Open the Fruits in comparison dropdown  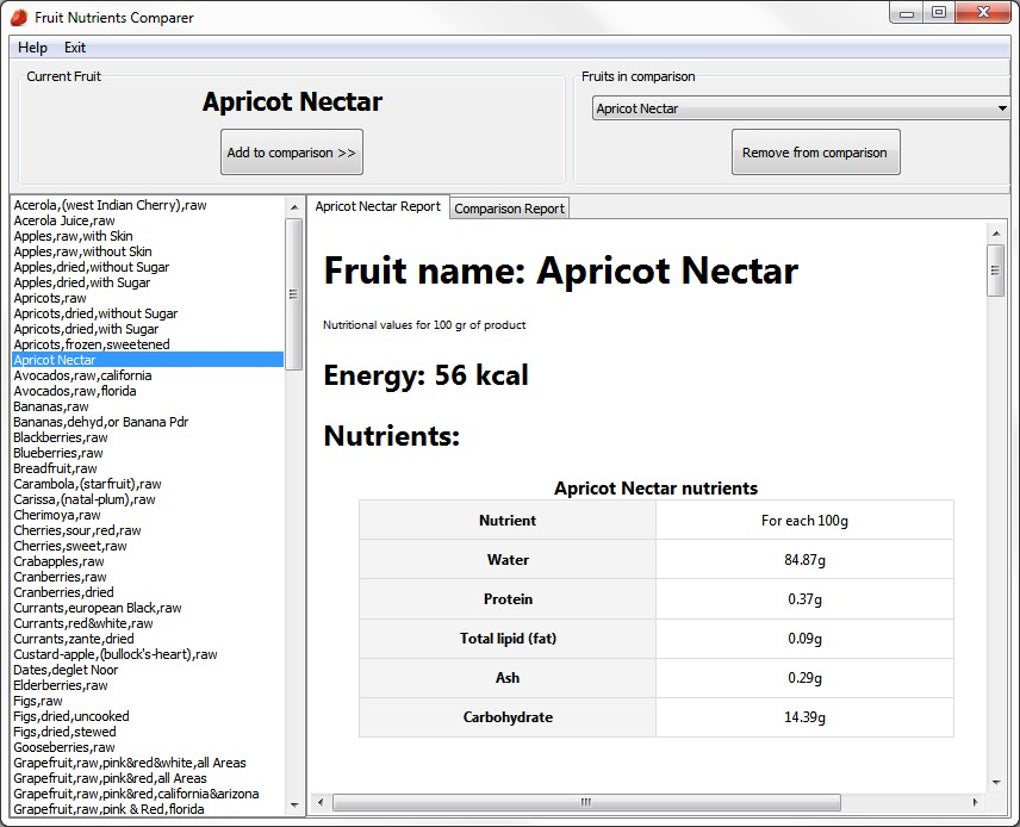[x=801, y=109]
